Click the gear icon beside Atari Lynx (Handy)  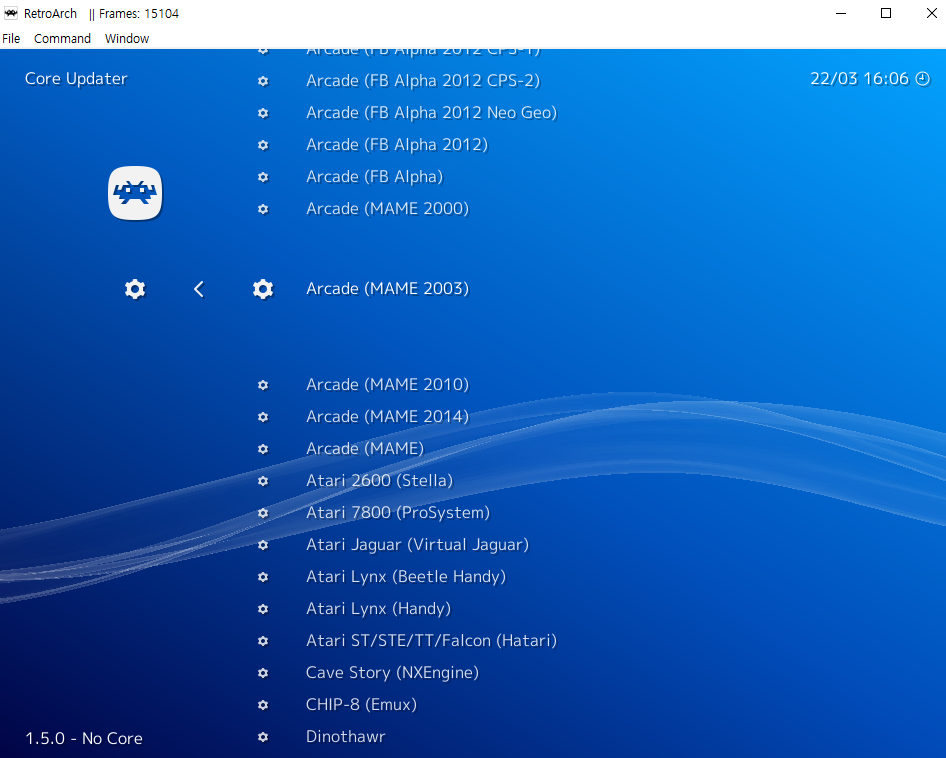pyautogui.click(x=263, y=609)
